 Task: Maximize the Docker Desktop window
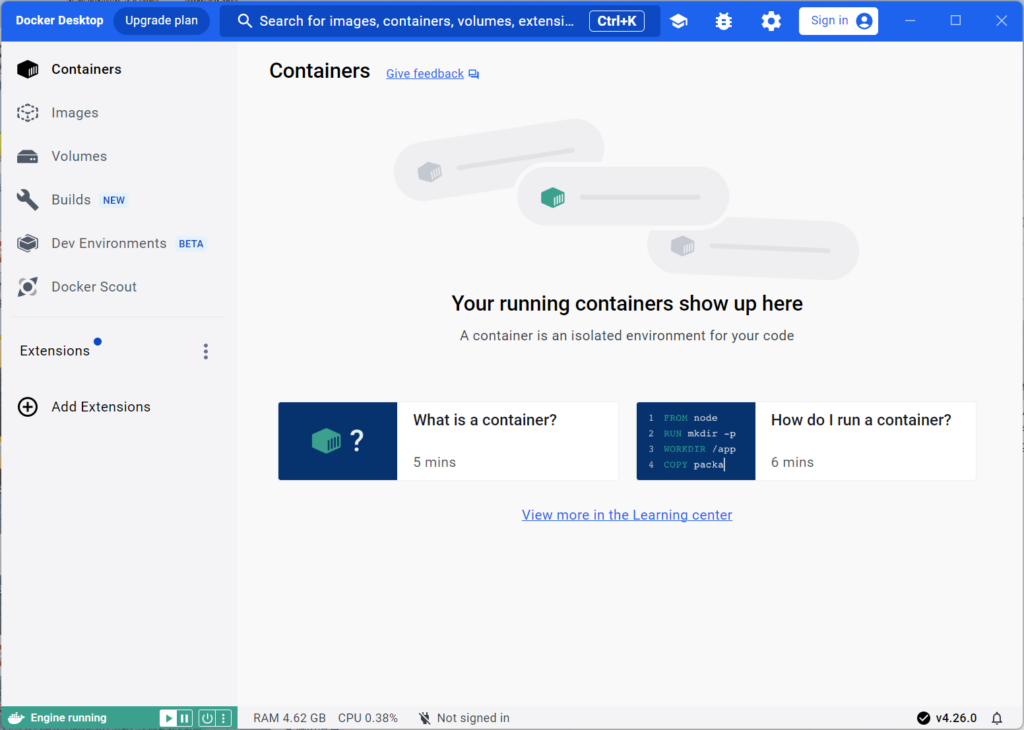955,21
